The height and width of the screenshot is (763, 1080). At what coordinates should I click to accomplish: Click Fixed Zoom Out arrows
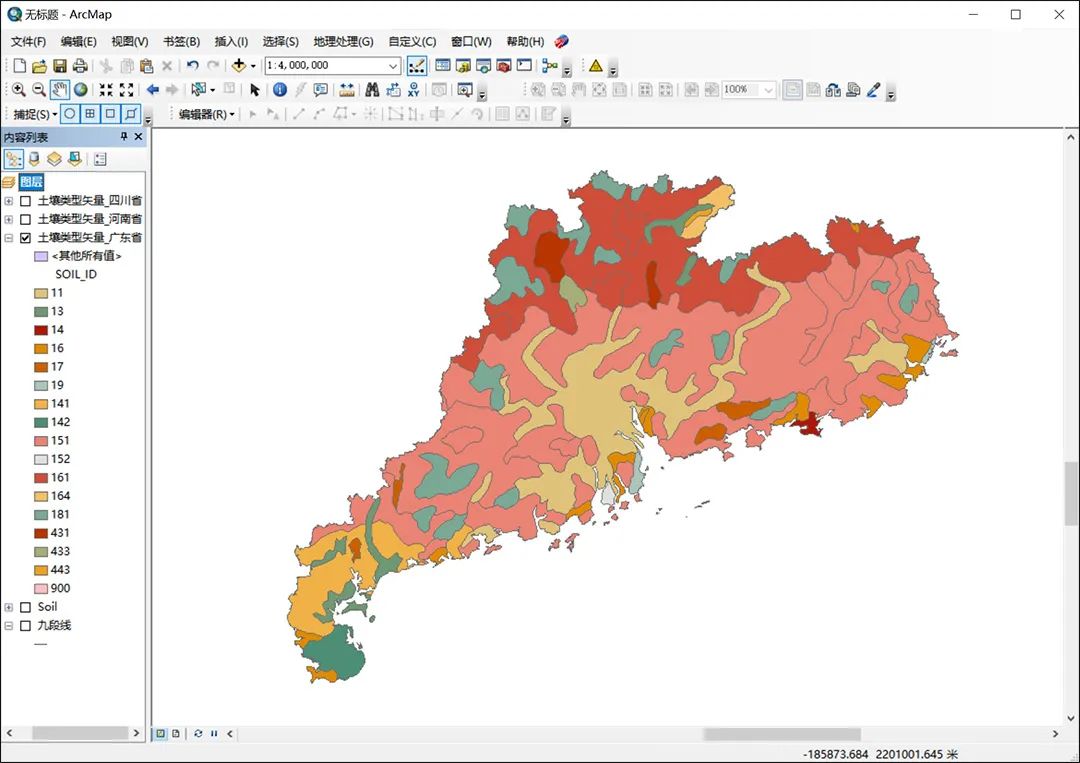click(x=127, y=90)
